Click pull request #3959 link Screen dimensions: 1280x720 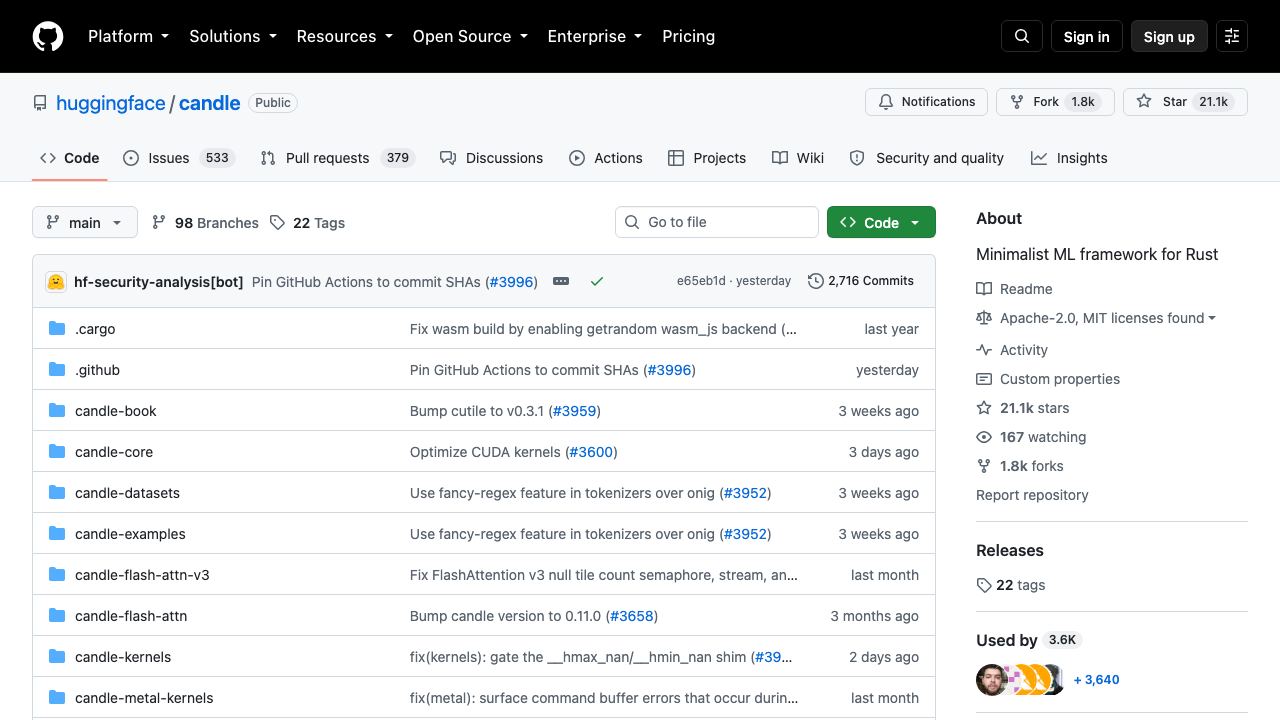(x=574, y=411)
